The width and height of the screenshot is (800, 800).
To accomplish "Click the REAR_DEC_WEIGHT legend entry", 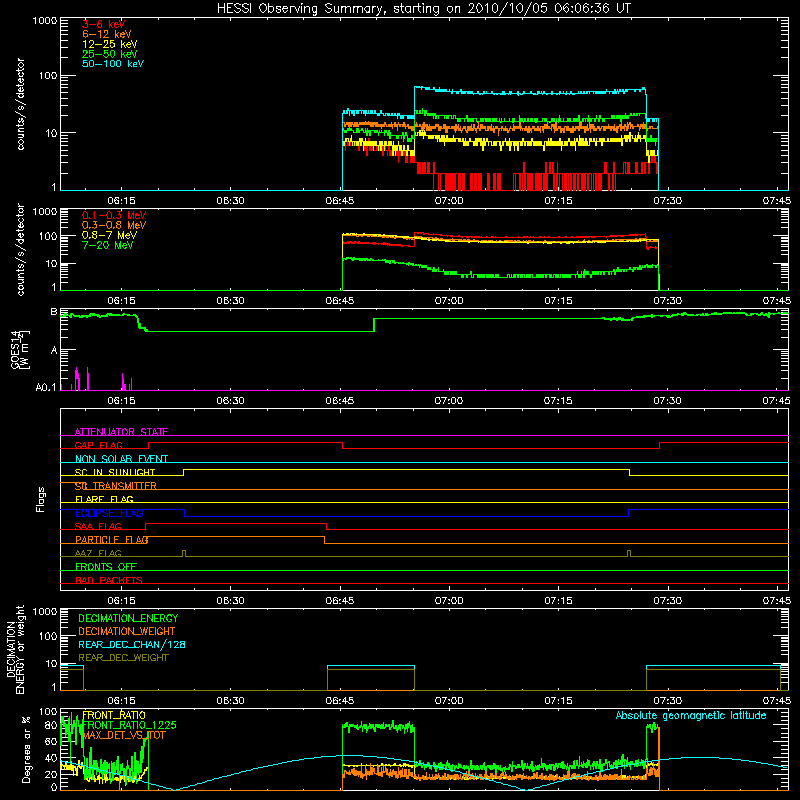I will (123, 658).
